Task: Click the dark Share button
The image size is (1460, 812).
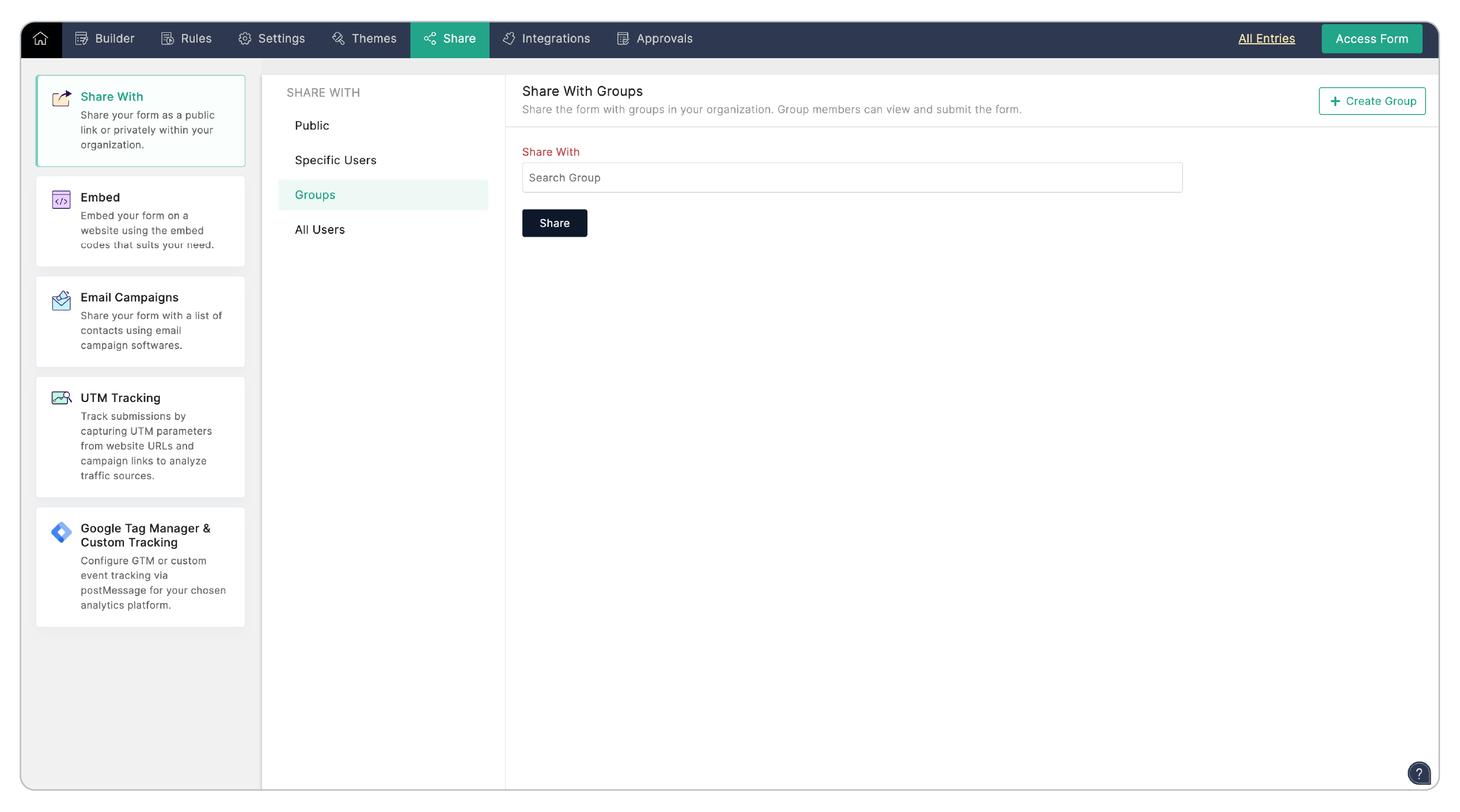Action: coord(554,223)
